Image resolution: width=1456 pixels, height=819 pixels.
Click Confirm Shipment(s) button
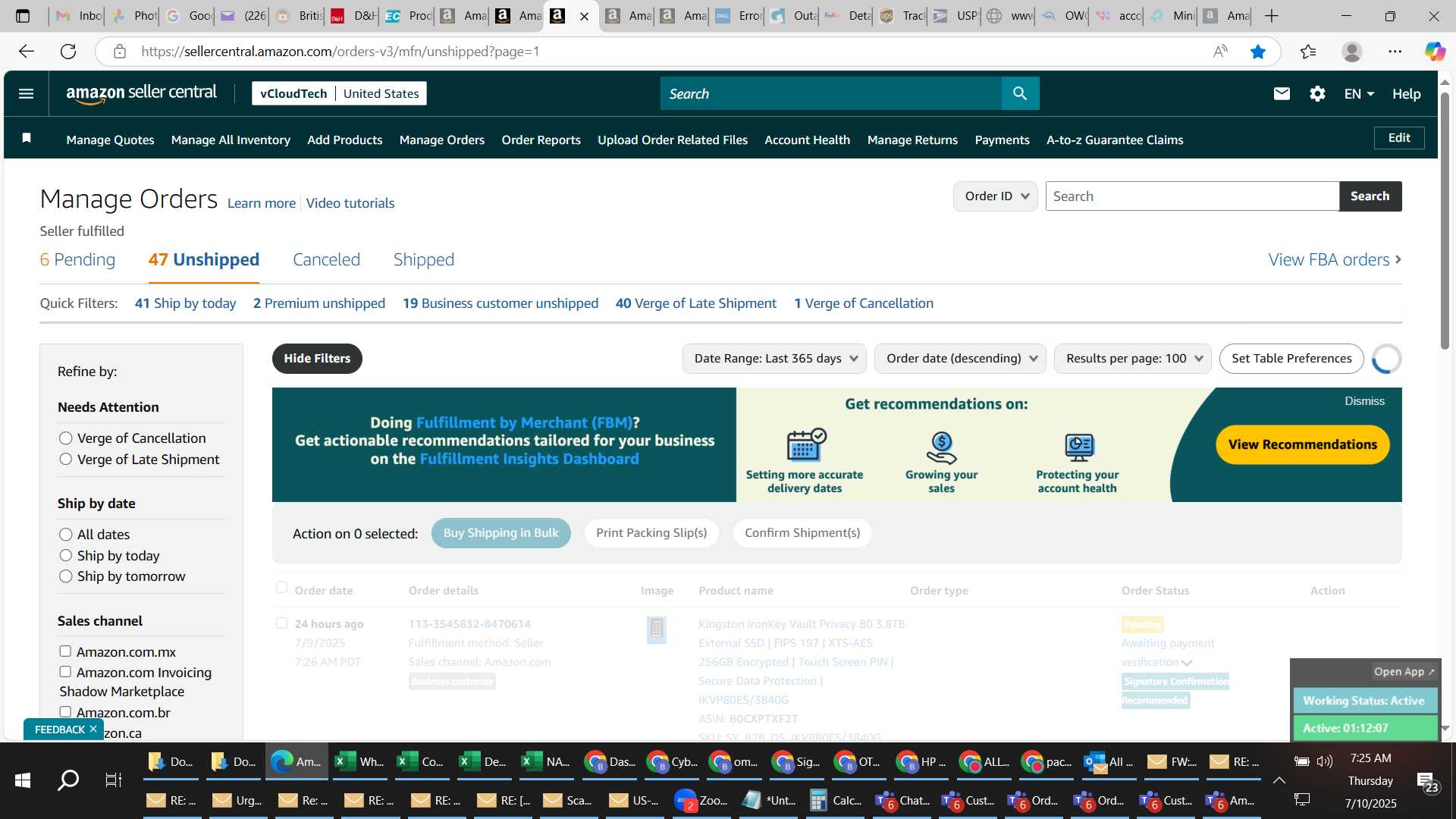tap(802, 533)
